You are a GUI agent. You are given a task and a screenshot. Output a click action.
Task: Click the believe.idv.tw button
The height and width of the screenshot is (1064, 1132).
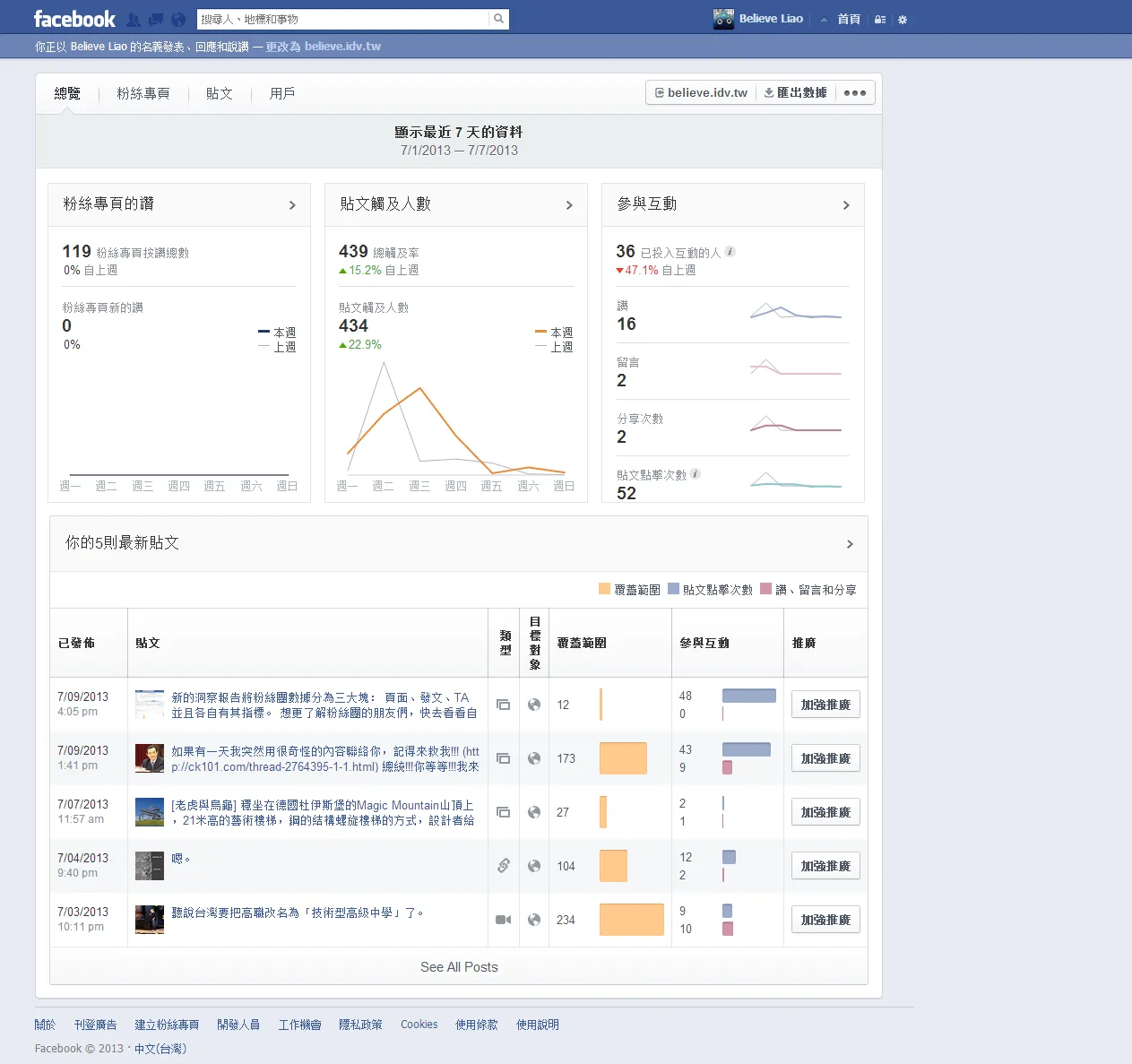point(701,93)
